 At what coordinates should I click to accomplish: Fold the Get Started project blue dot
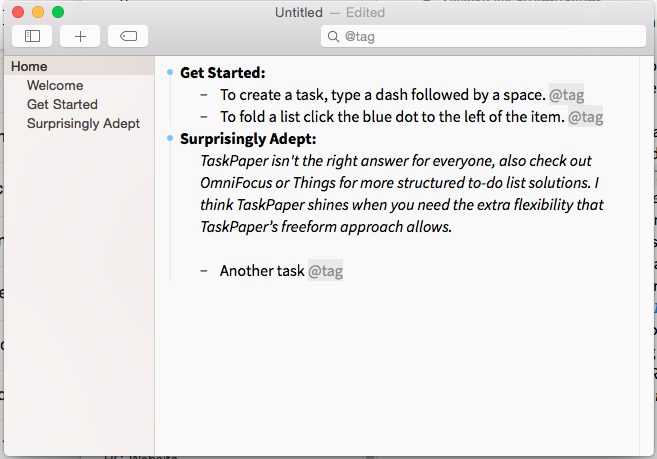pos(170,72)
